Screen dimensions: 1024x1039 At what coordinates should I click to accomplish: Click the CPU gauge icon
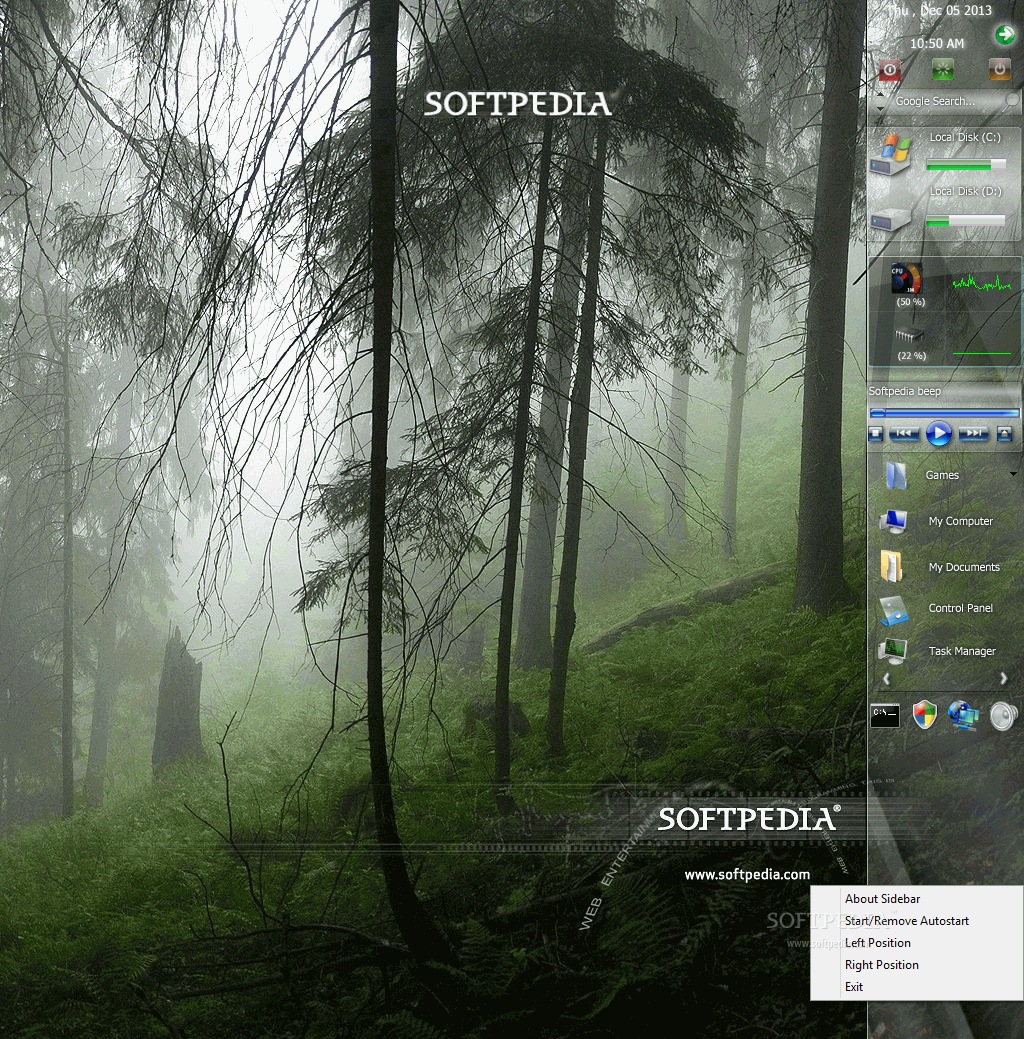[906, 278]
